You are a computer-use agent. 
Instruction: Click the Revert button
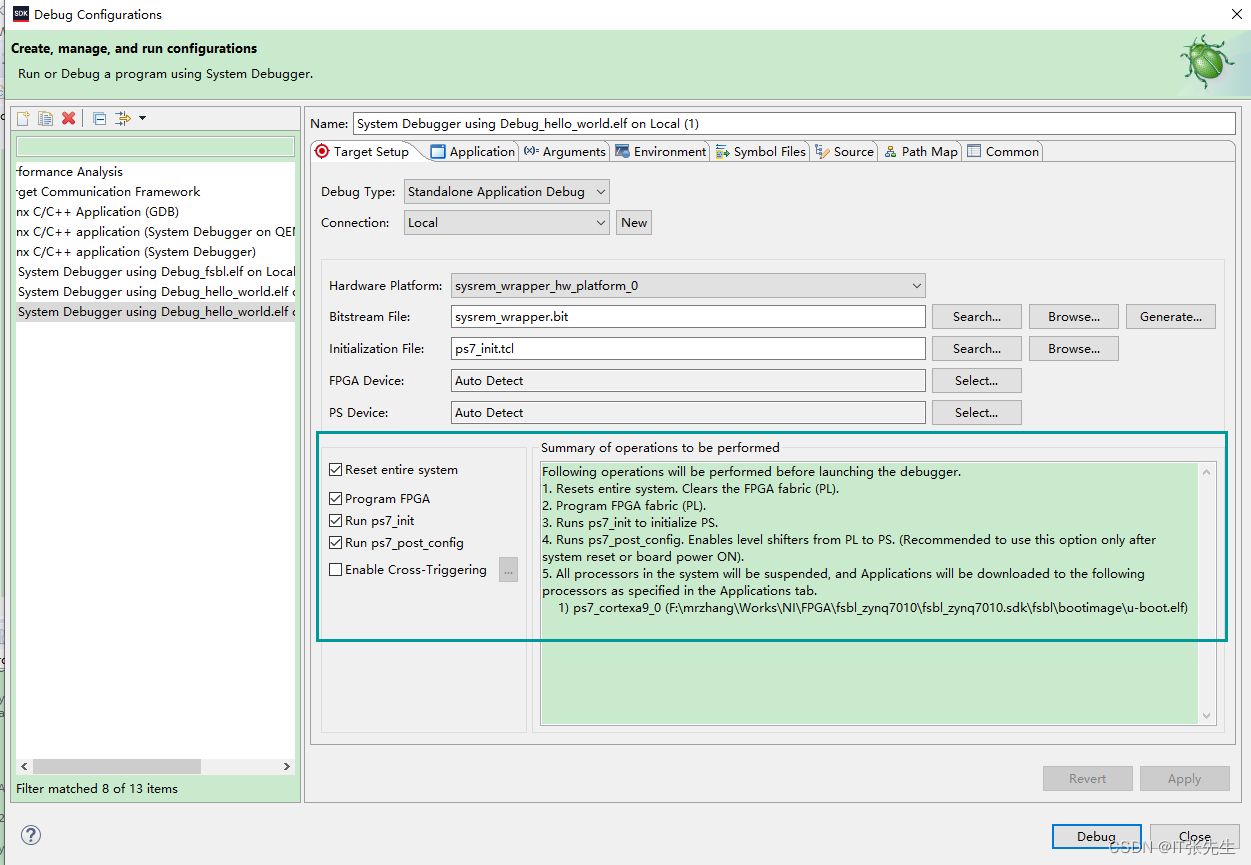click(1088, 779)
